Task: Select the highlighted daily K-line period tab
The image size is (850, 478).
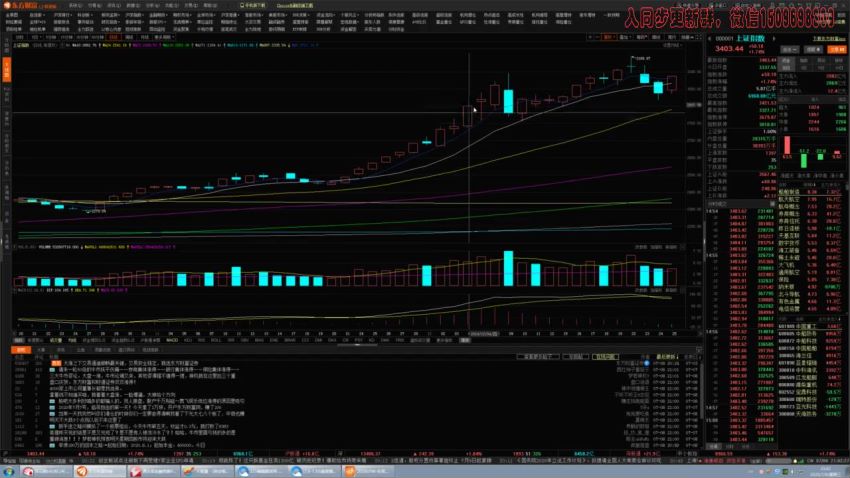Action: [x=113, y=37]
